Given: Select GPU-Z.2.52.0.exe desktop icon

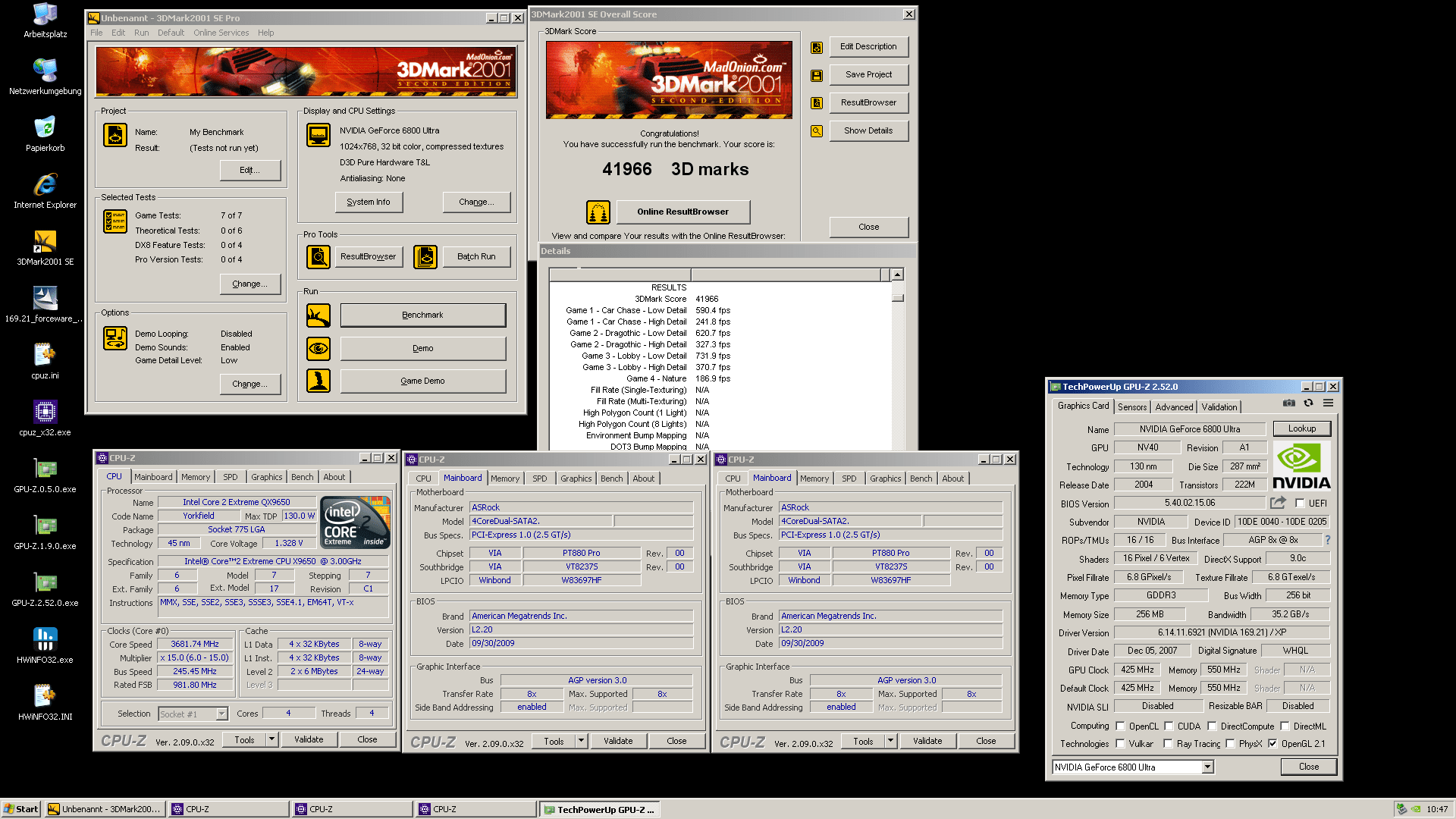Looking at the screenshot, I should click(x=45, y=589).
